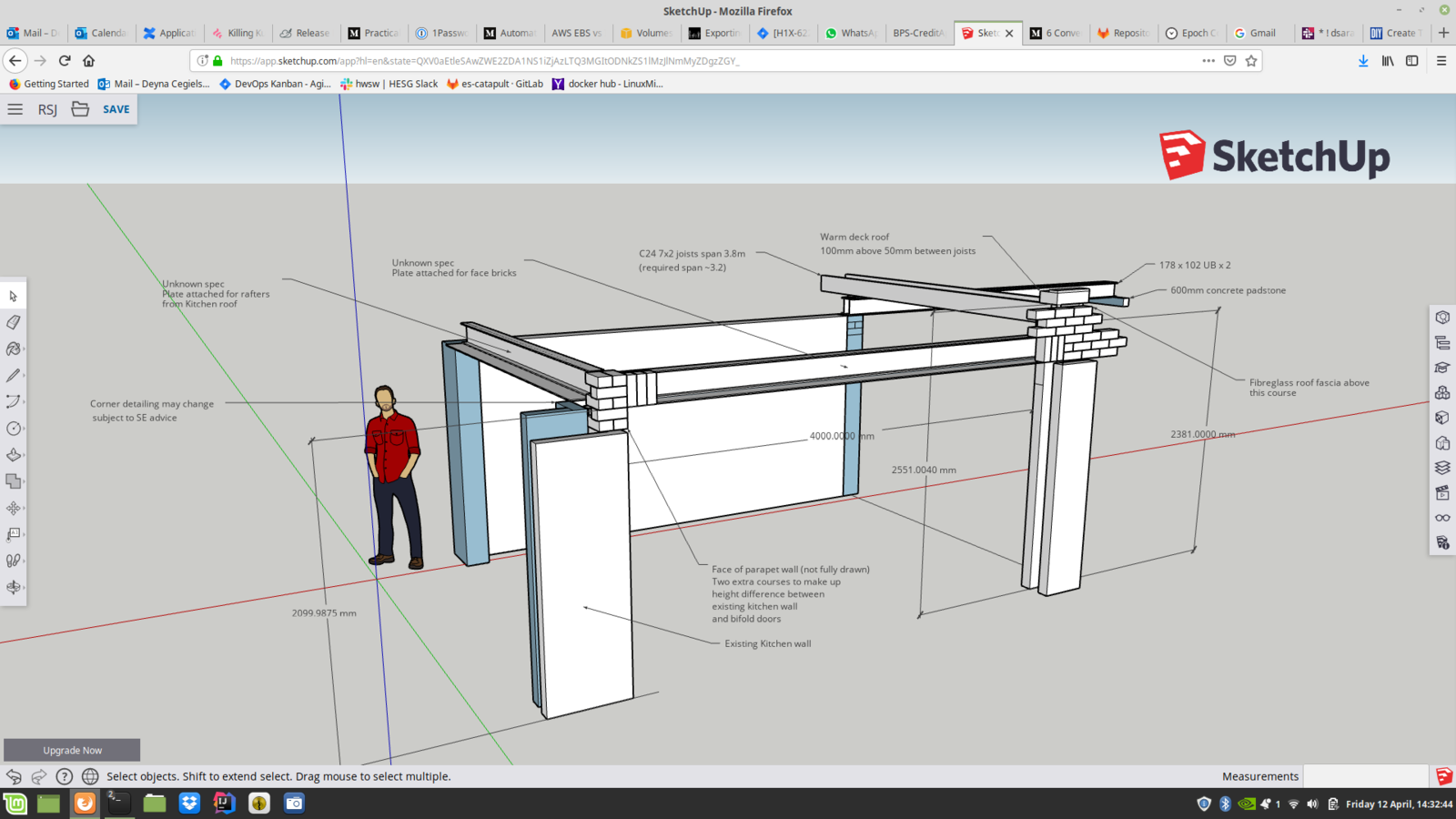Open the Scenes clapperboard panel
Viewport: 1456px width, 819px height.
[x=1442, y=493]
